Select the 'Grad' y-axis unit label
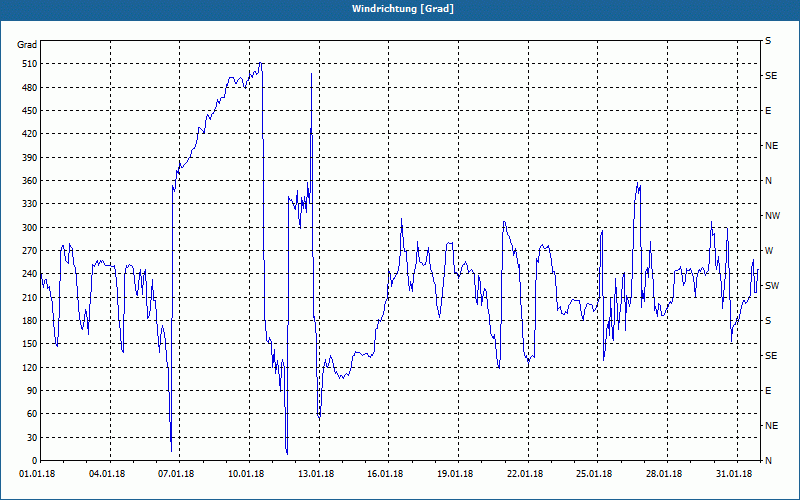Viewport: 800px width, 500px height. tap(27, 45)
